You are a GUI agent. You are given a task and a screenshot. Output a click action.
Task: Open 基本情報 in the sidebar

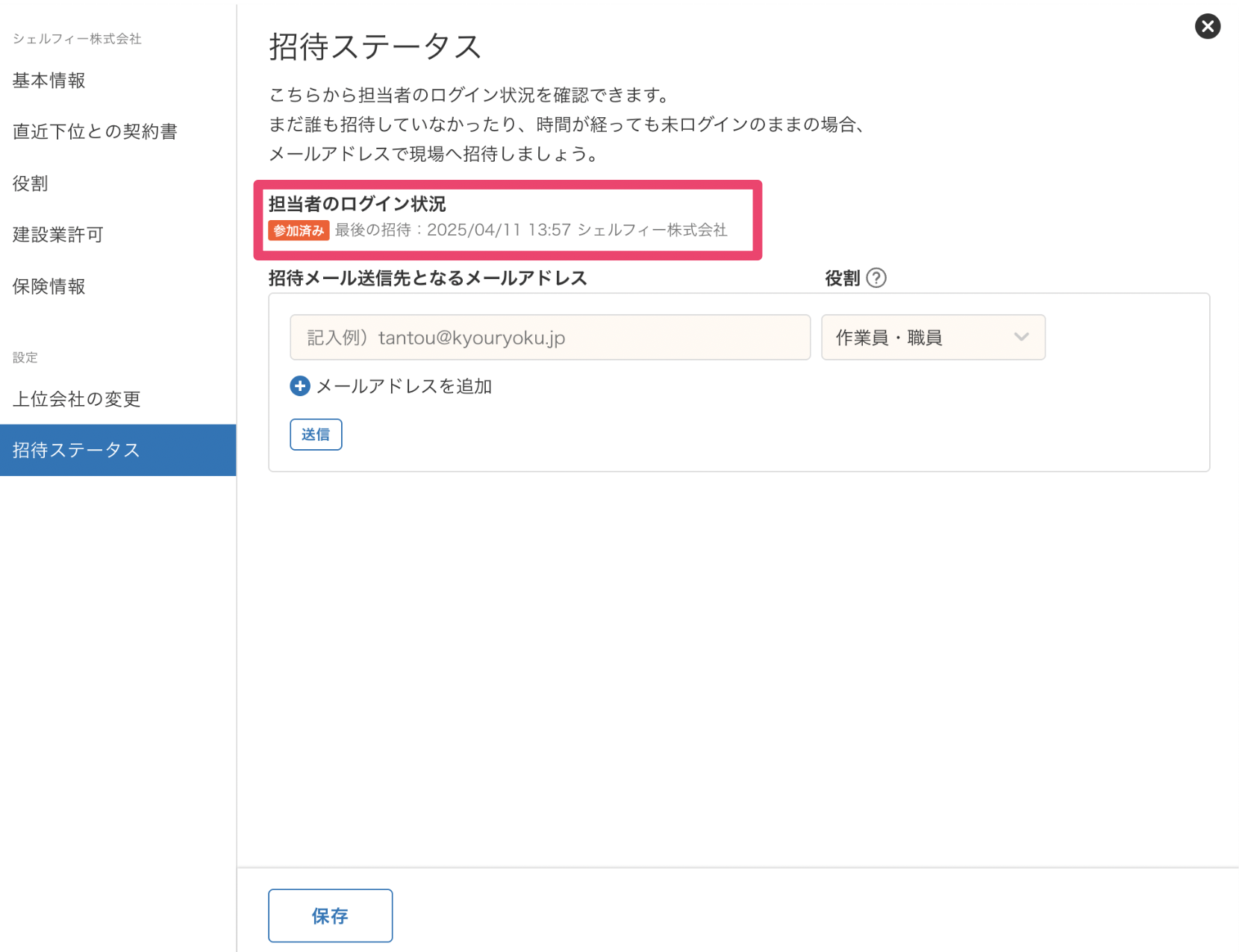pos(49,81)
